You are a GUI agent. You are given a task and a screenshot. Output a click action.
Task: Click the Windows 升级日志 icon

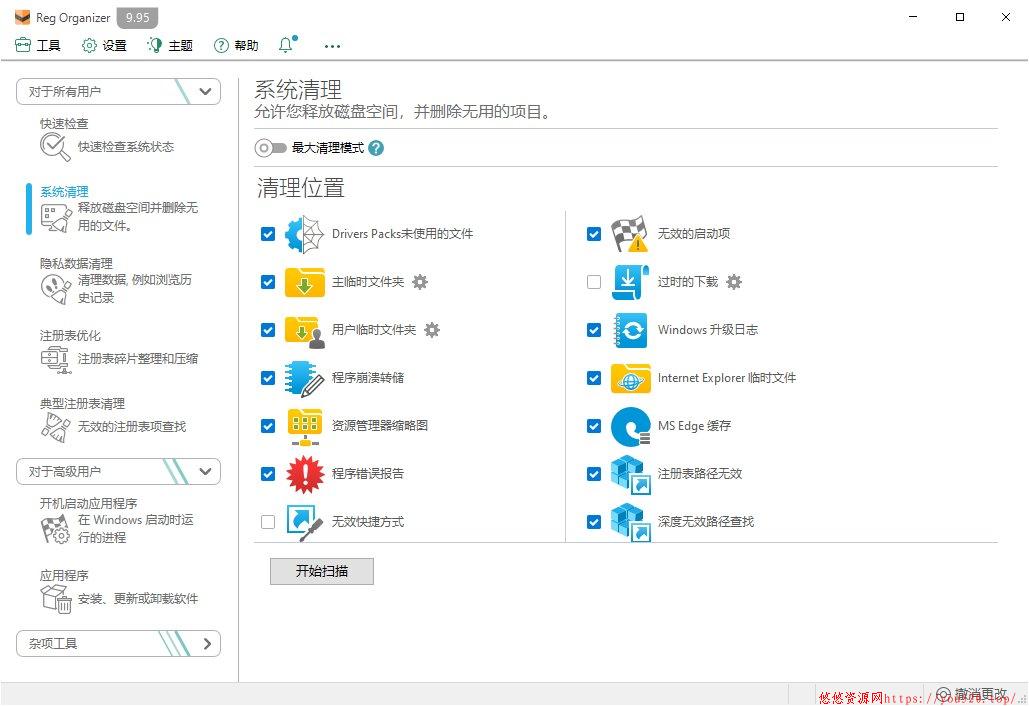tap(630, 330)
